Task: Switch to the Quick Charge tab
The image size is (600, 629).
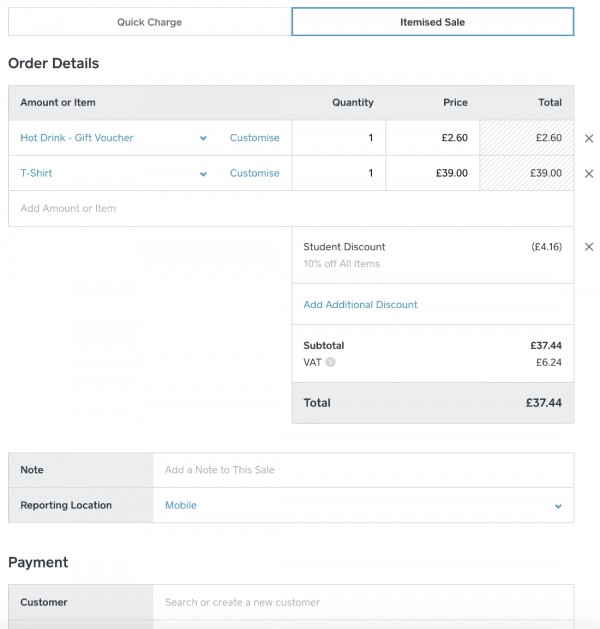Action: point(149,22)
